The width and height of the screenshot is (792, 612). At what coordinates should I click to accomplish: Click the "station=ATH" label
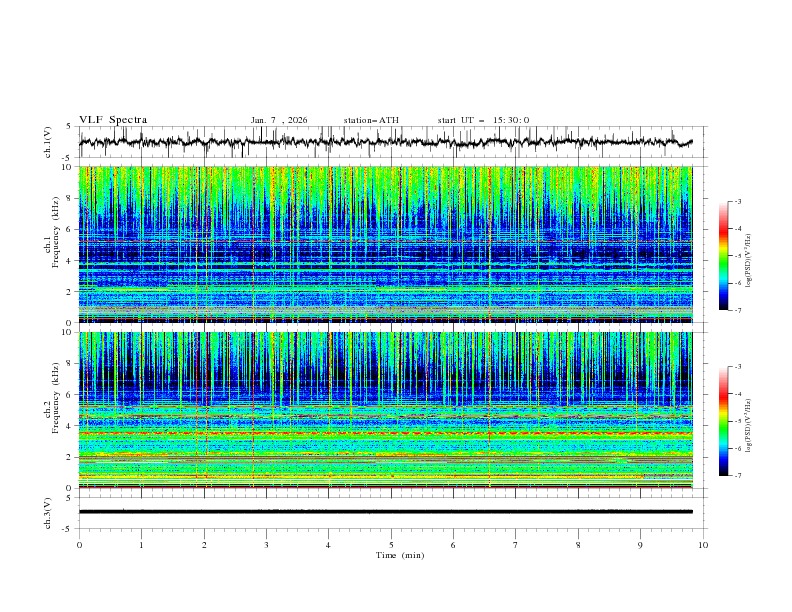tap(371, 120)
